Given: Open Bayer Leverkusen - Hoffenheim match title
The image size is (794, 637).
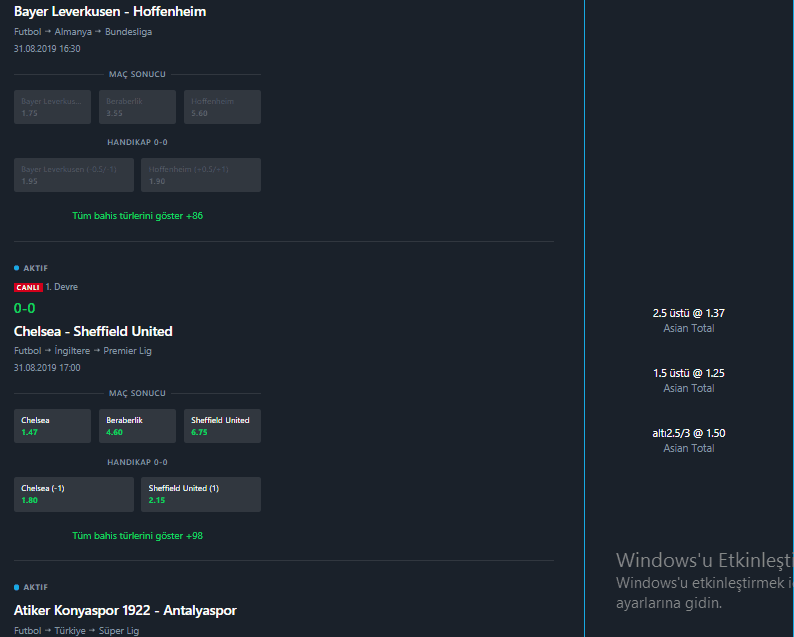Looking at the screenshot, I should pos(110,11).
